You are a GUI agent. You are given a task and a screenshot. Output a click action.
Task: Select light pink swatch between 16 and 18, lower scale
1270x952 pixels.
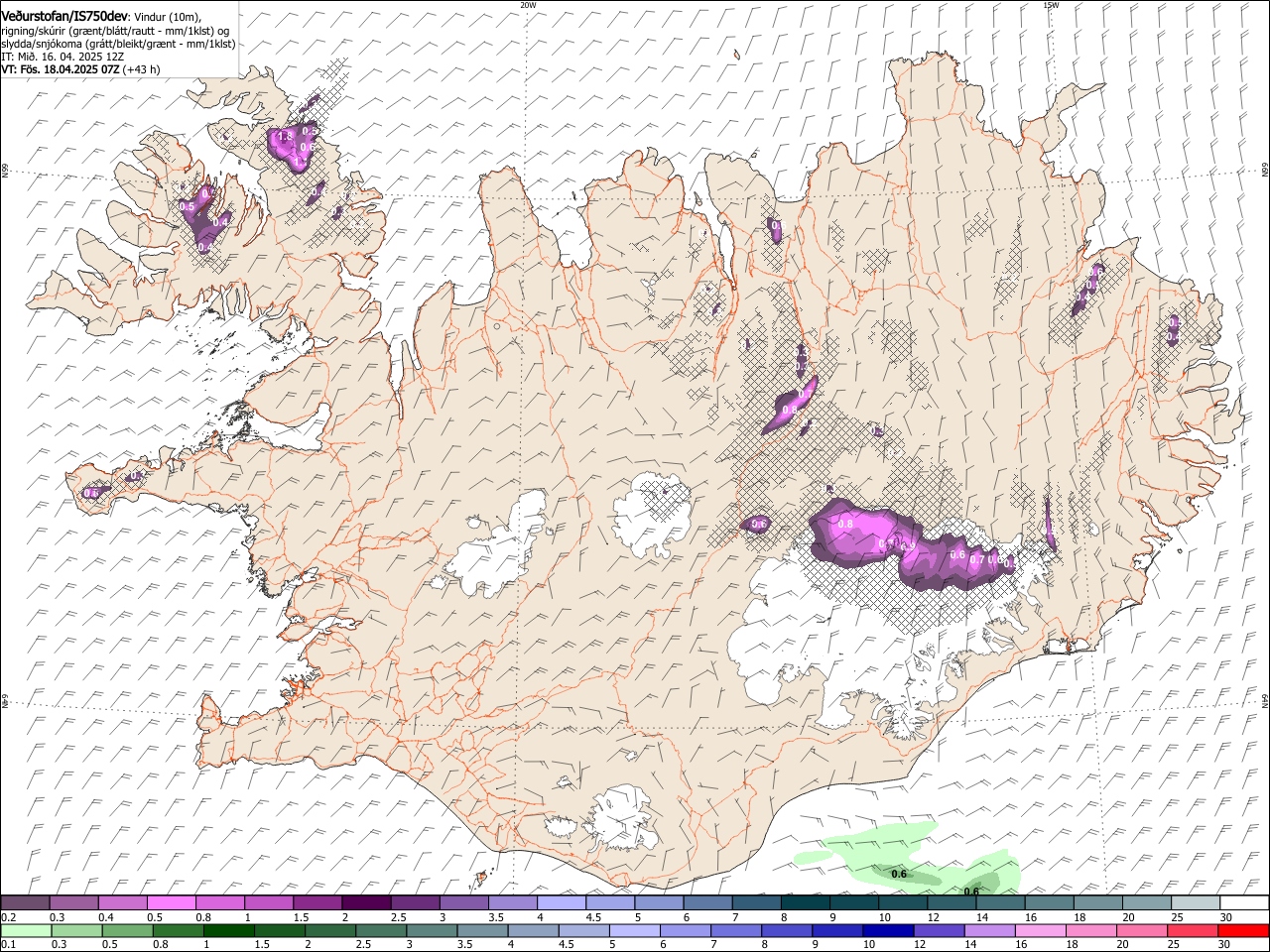point(1041,930)
